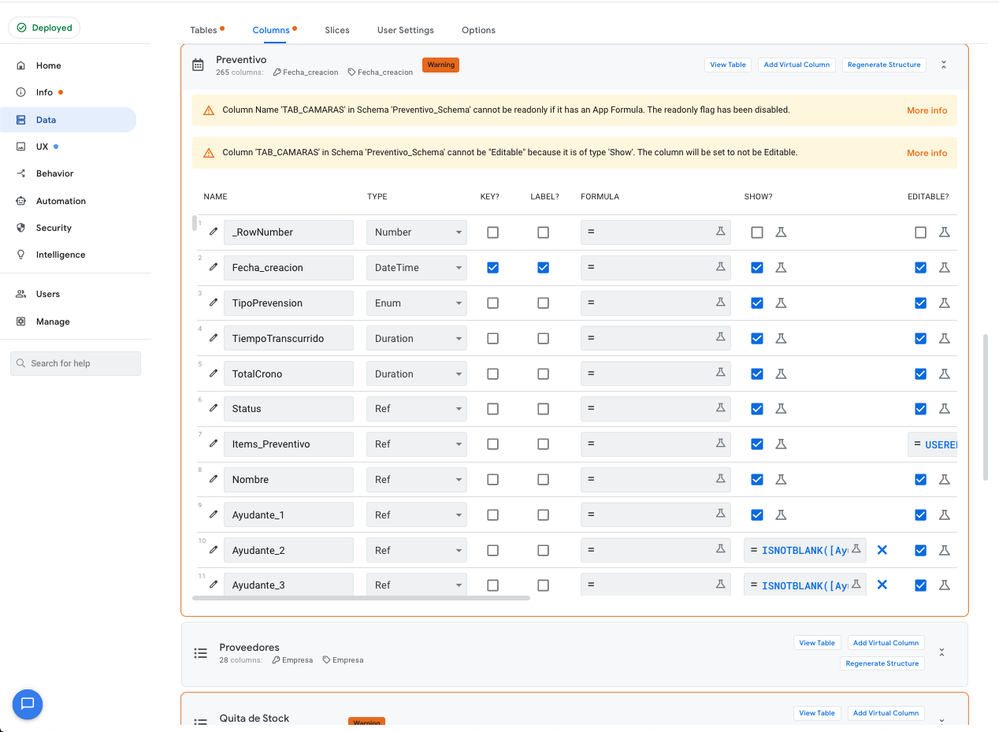
Task: Expand the Proveedores table section
Action: (942, 652)
